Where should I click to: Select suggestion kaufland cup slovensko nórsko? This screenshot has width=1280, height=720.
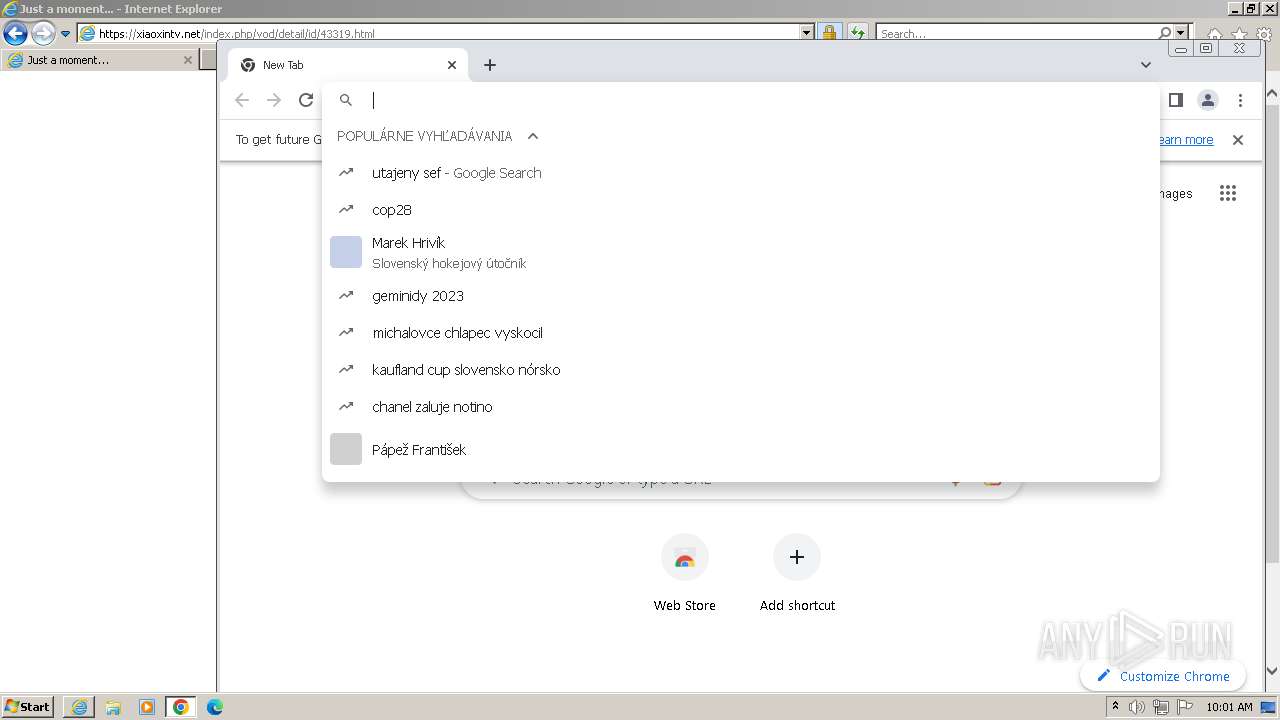[x=741, y=370]
